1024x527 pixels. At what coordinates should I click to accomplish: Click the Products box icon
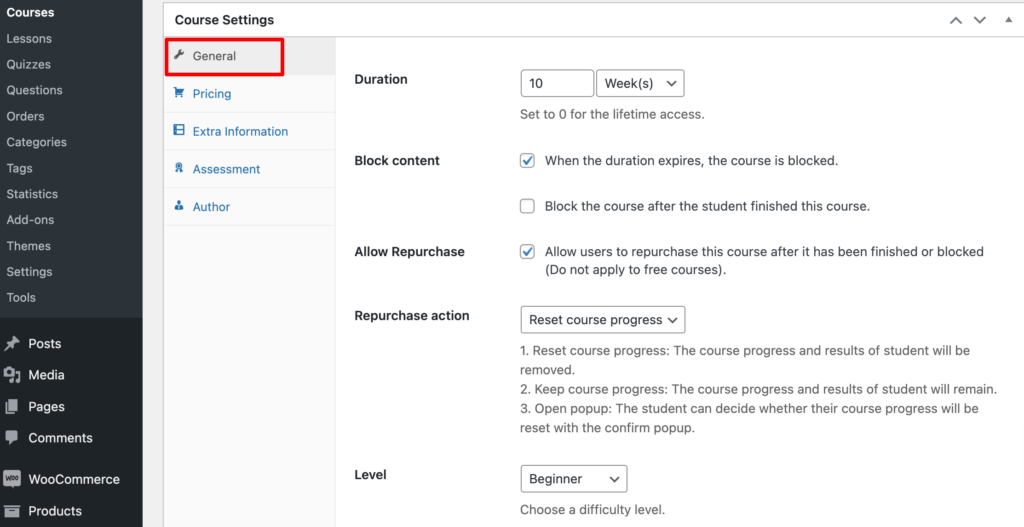(x=12, y=511)
